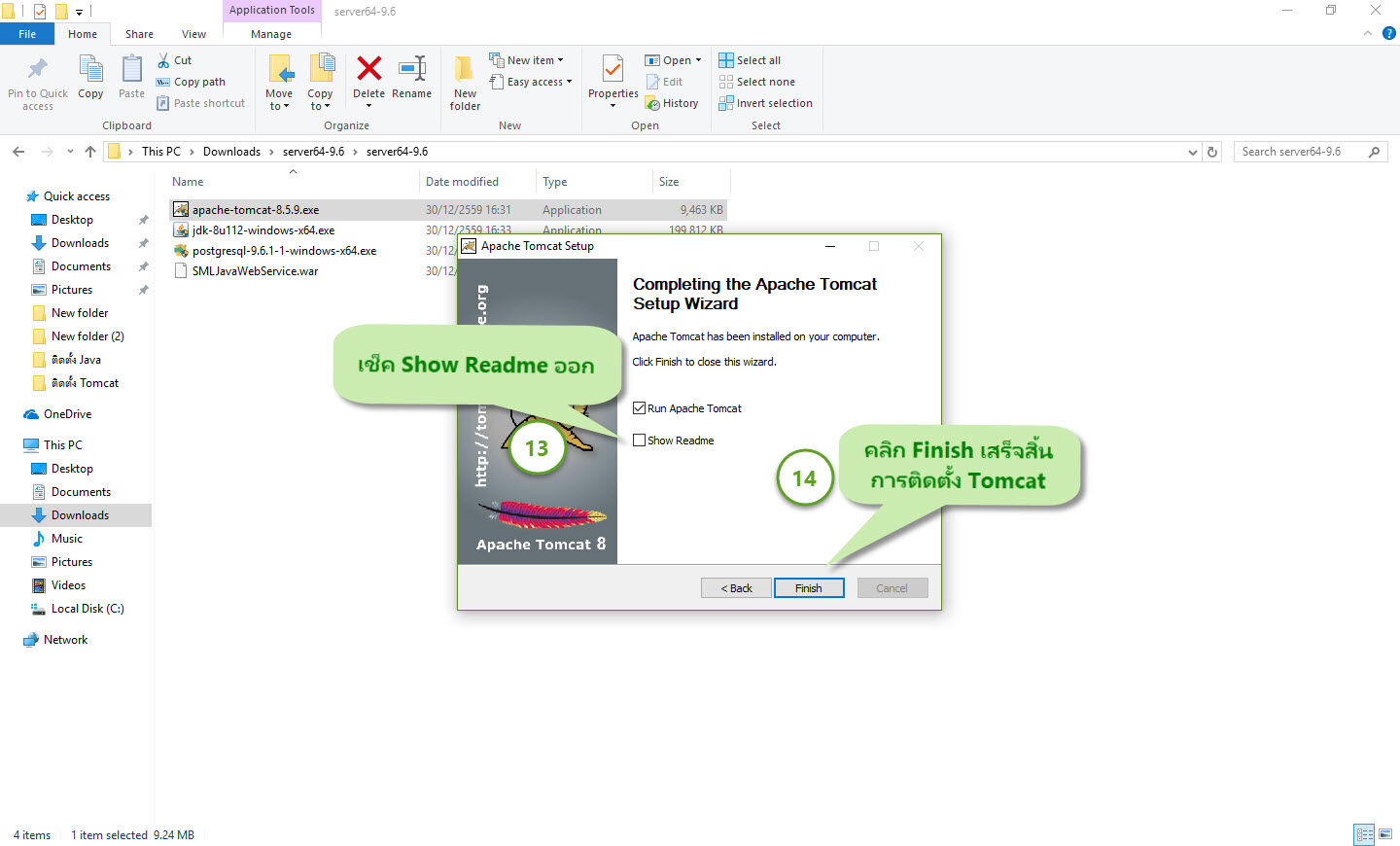Click the Copy ribbon icon

point(90,70)
